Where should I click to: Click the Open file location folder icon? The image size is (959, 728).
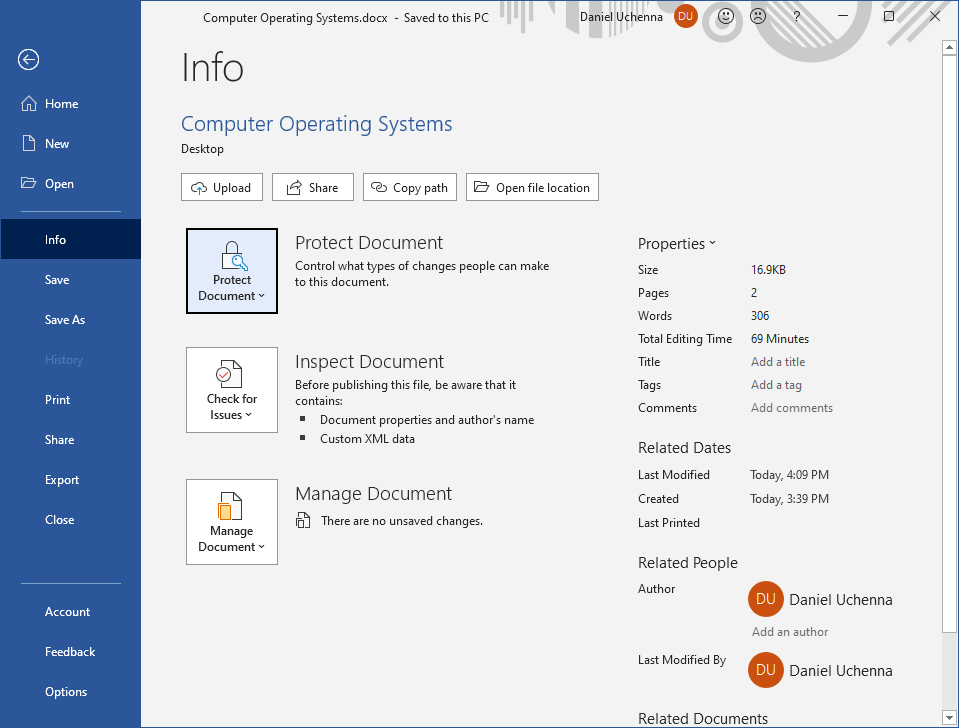click(x=483, y=187)
